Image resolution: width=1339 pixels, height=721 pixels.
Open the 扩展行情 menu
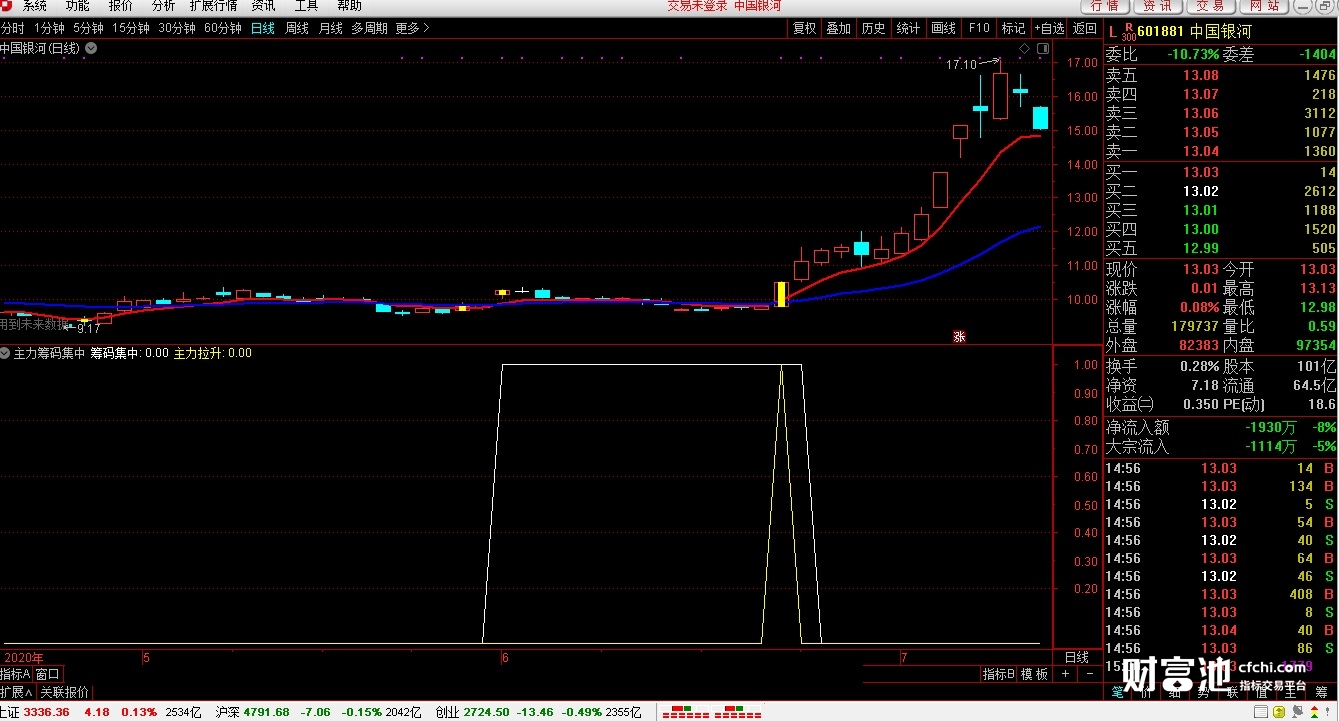click(x=214, y=6)
